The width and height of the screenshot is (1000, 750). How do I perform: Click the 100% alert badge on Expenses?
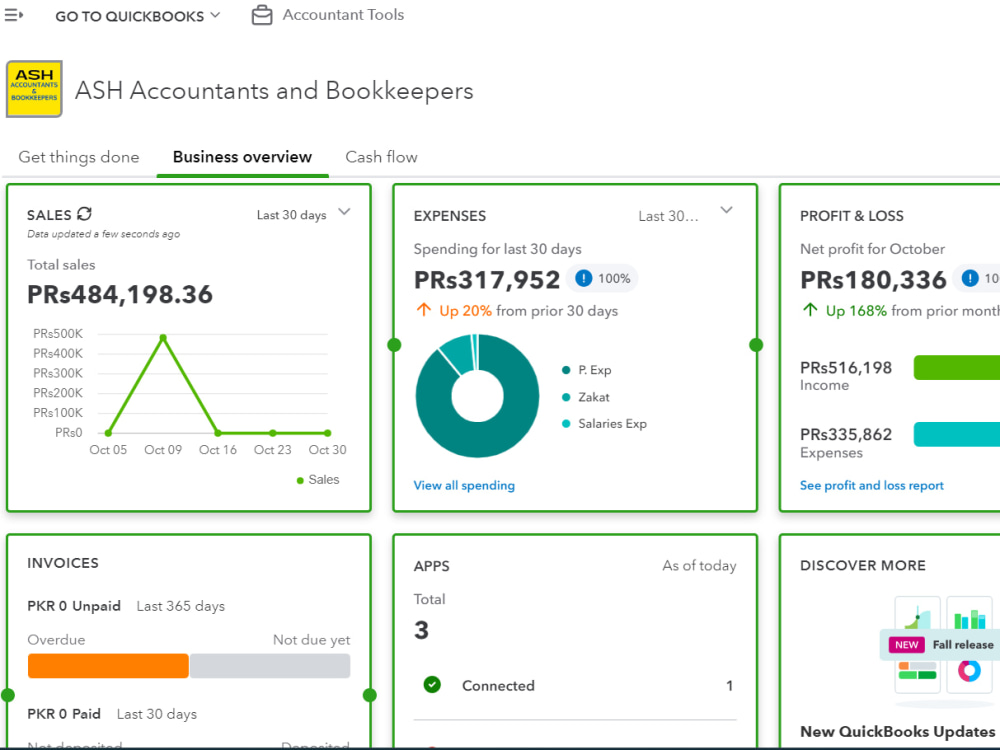click(601, 279)
